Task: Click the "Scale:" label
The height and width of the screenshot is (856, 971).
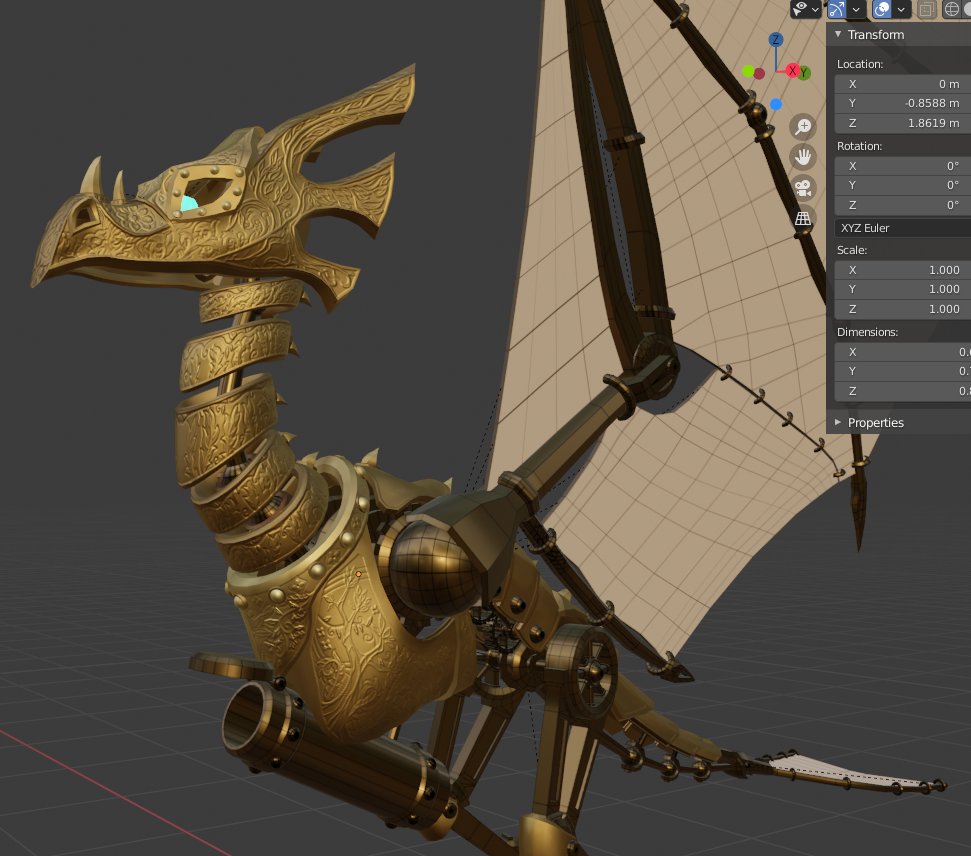Action: click(x=852, y=250)
